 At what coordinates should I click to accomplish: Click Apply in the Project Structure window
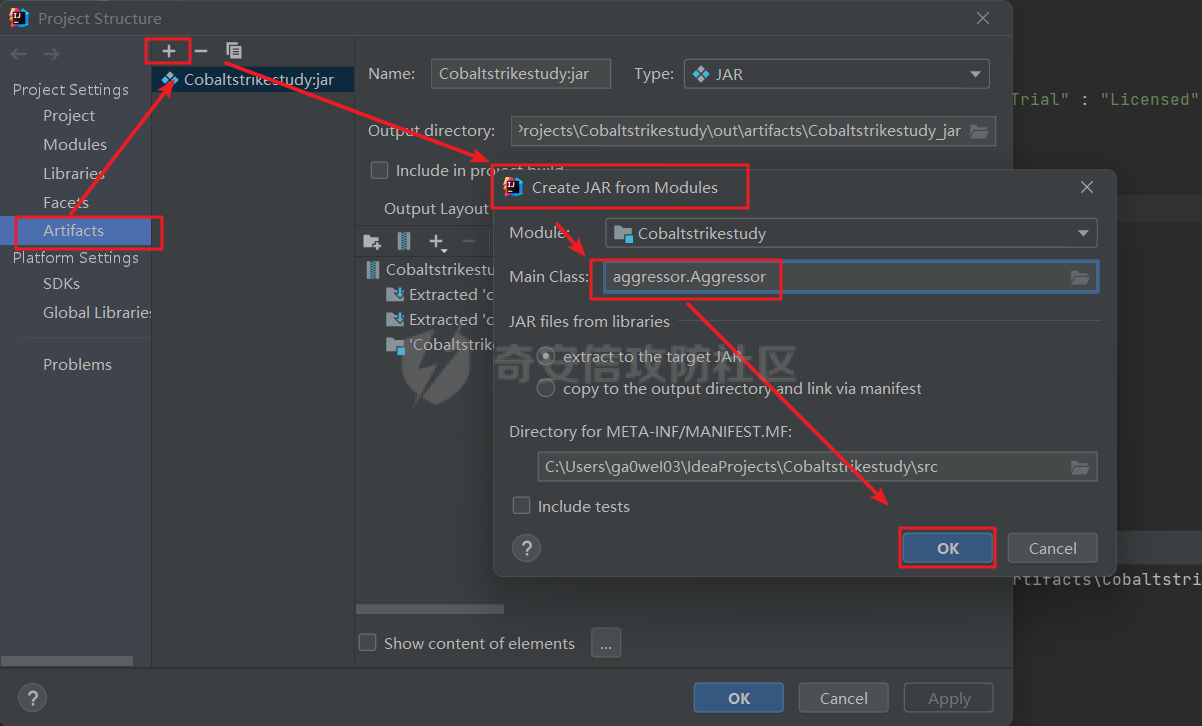949,698
